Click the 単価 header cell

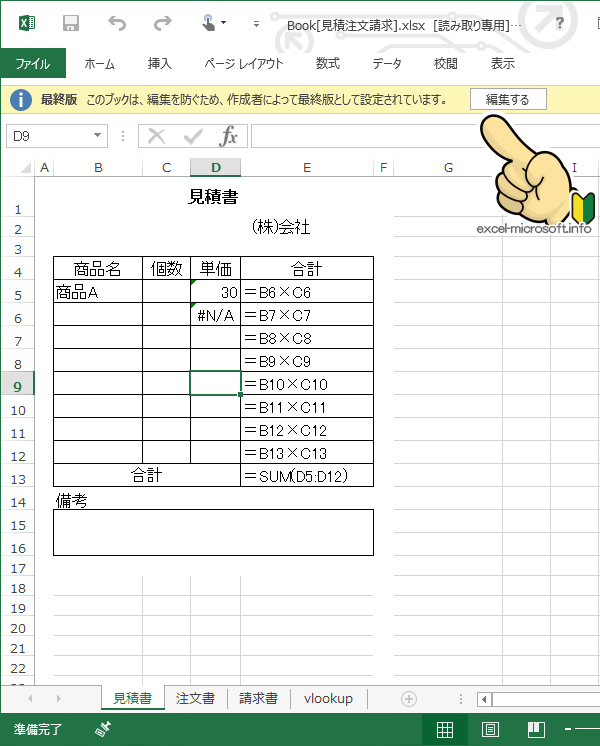coord(216,268)
